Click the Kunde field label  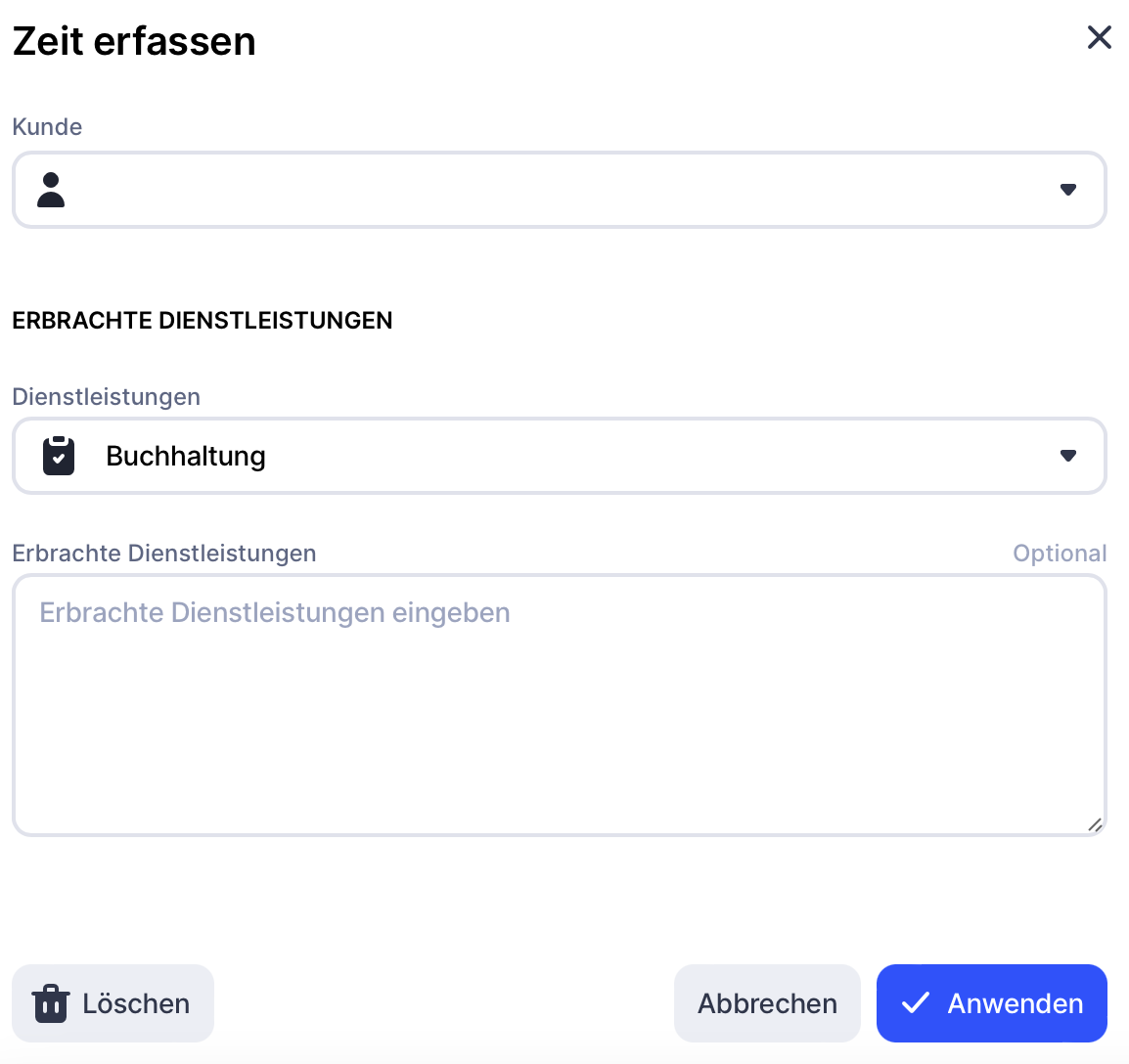tap(47, 127)
